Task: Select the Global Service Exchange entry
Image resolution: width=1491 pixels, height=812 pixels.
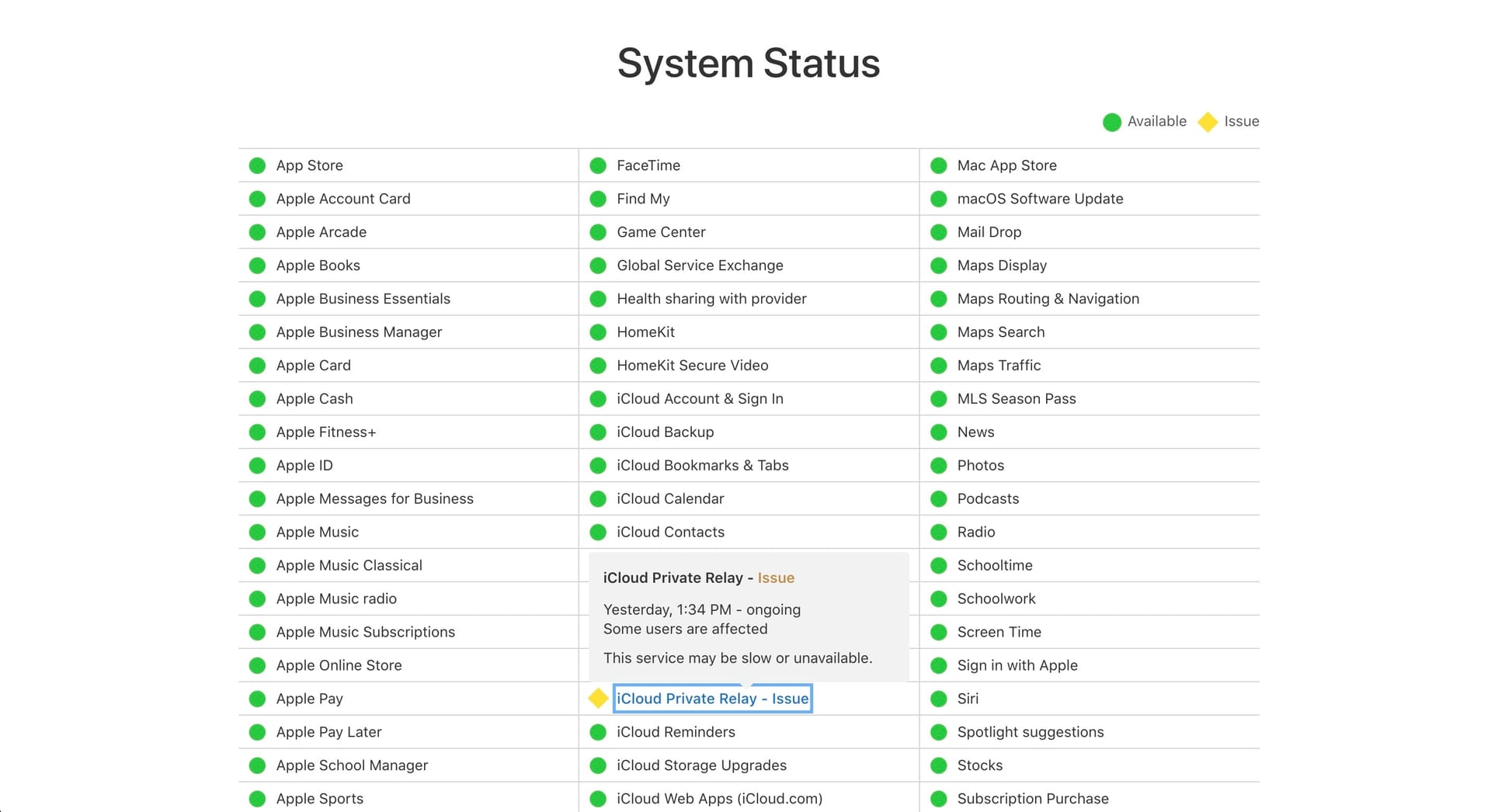Action: click(700, 265)
